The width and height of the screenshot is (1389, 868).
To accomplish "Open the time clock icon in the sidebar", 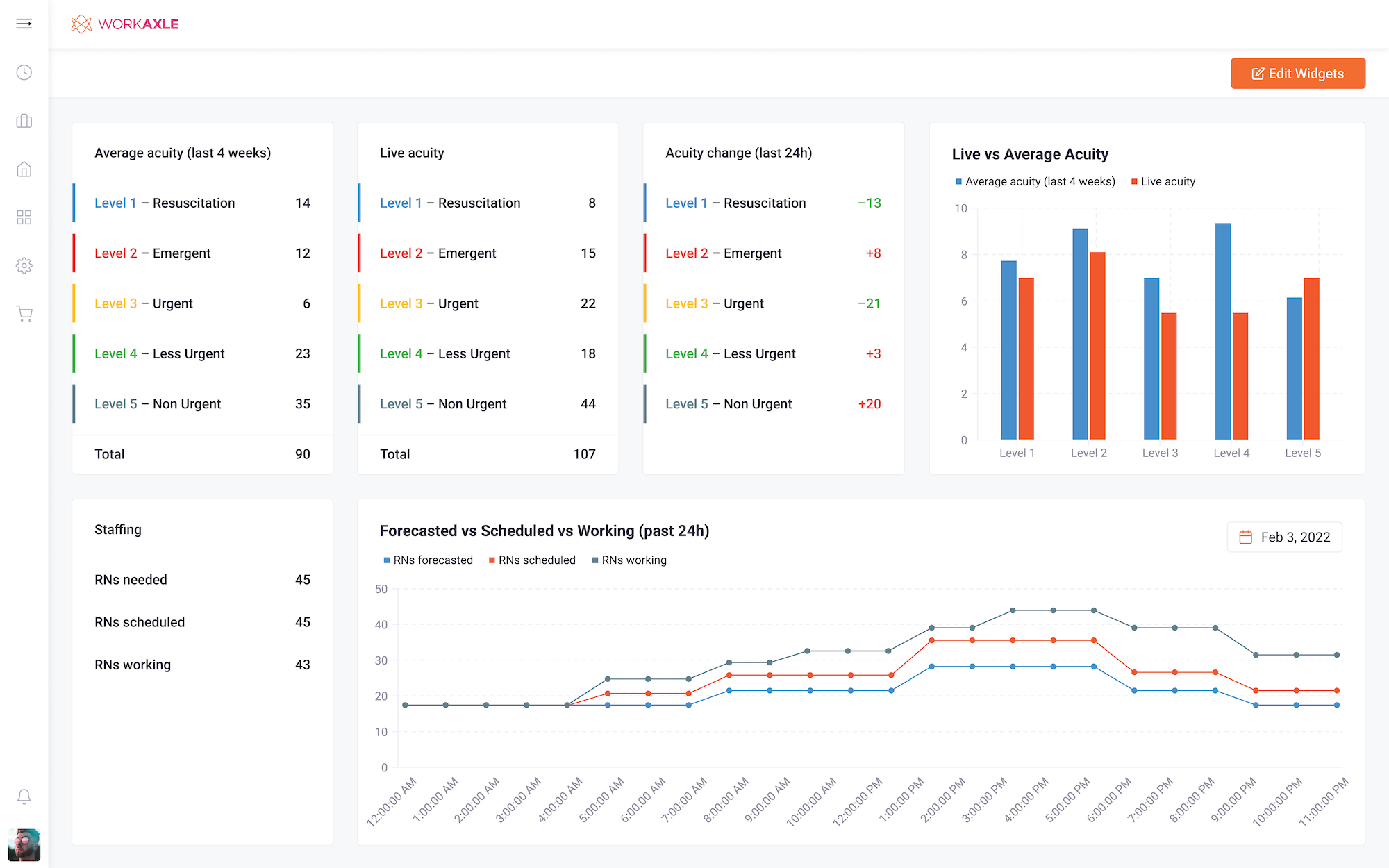I will click(x=24, y=72).
